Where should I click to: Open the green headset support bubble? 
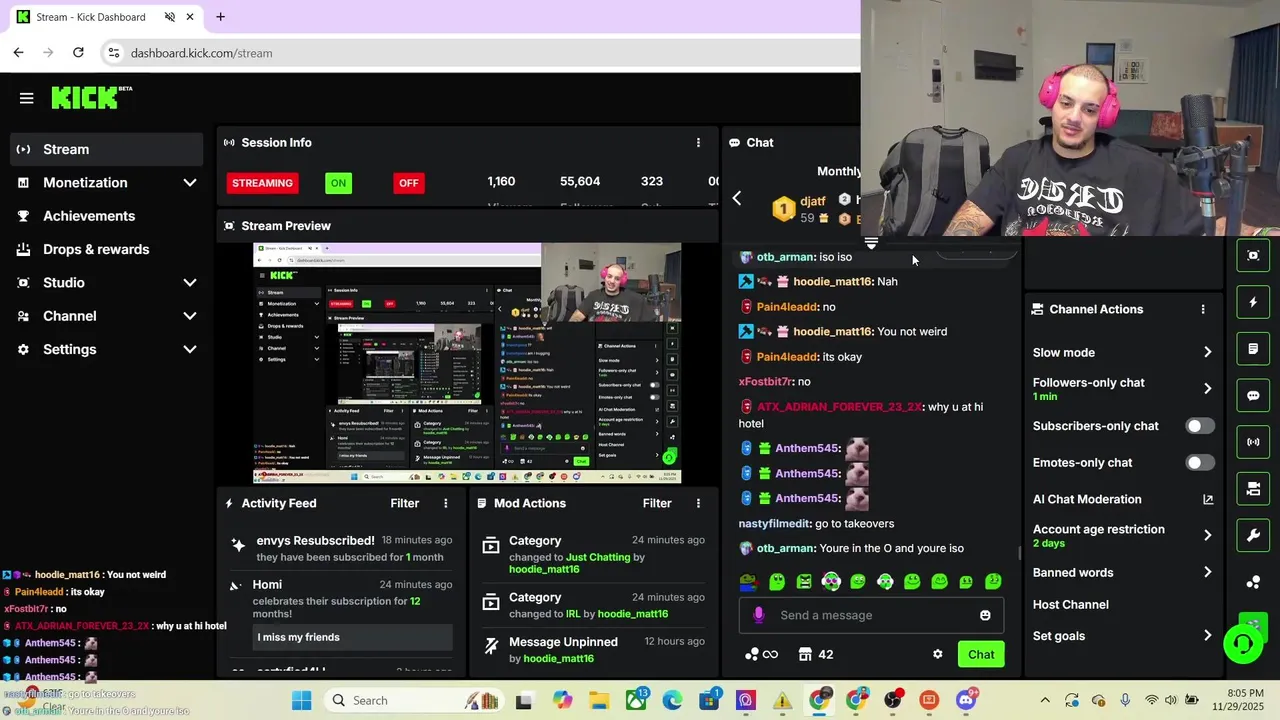pos(1243,643)
